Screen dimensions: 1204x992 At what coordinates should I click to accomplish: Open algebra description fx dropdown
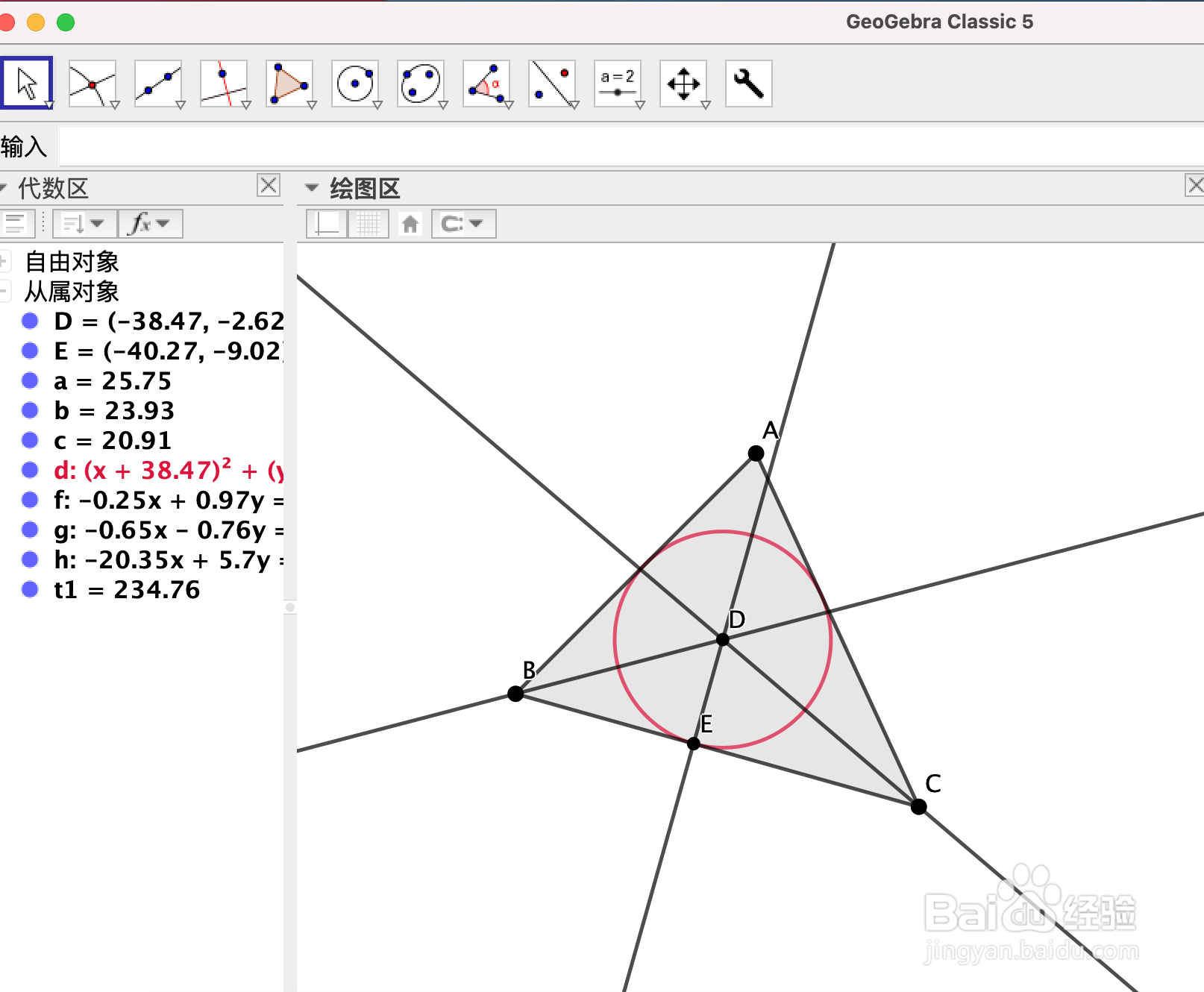150,224
